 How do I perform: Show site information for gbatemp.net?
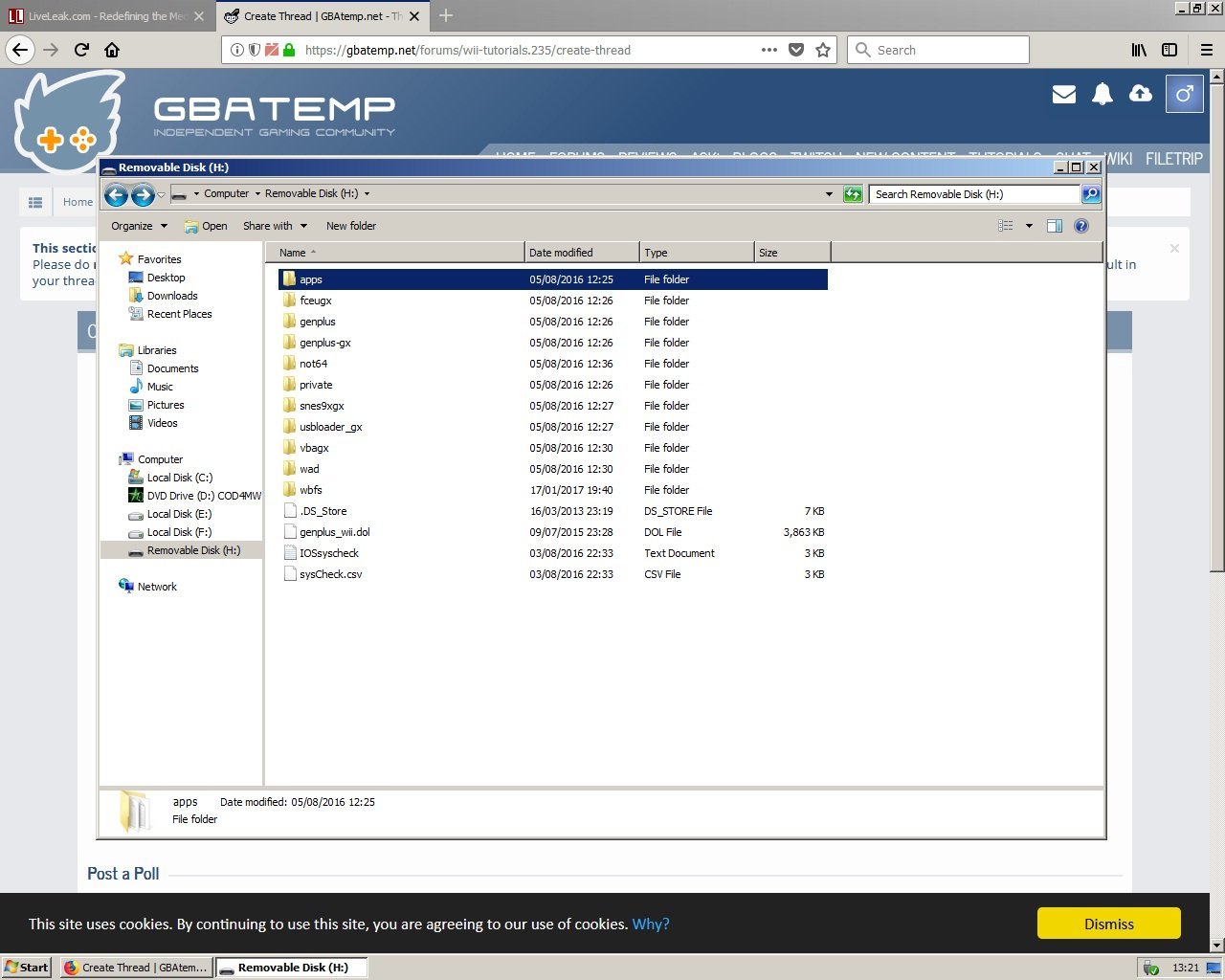point(237,50)
